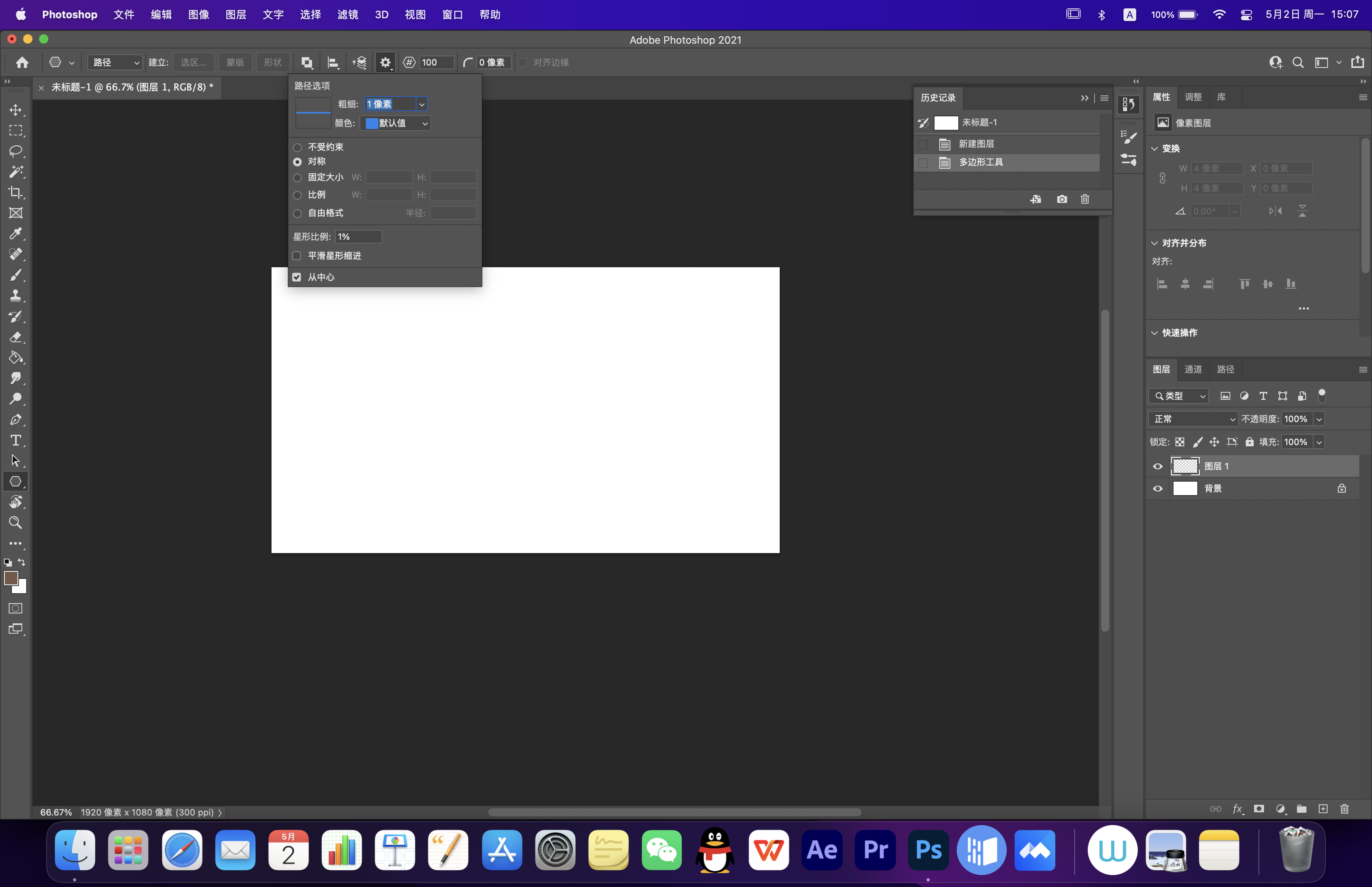Select the History Brush tool

click(15, 316)
